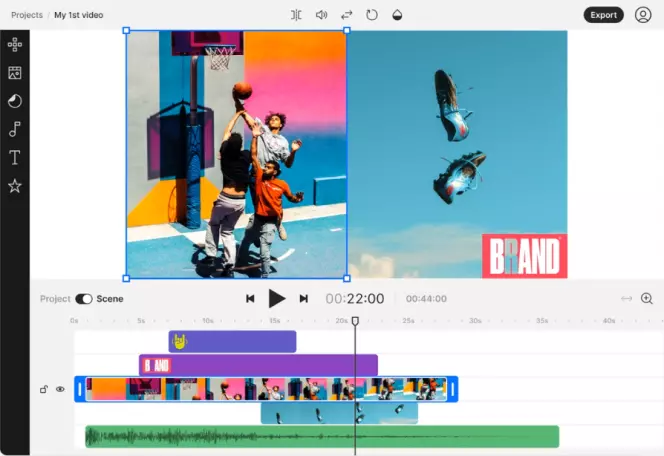Click the total duration 00:44:00
Screen dimensions: 664x456
tap(426, 299)
